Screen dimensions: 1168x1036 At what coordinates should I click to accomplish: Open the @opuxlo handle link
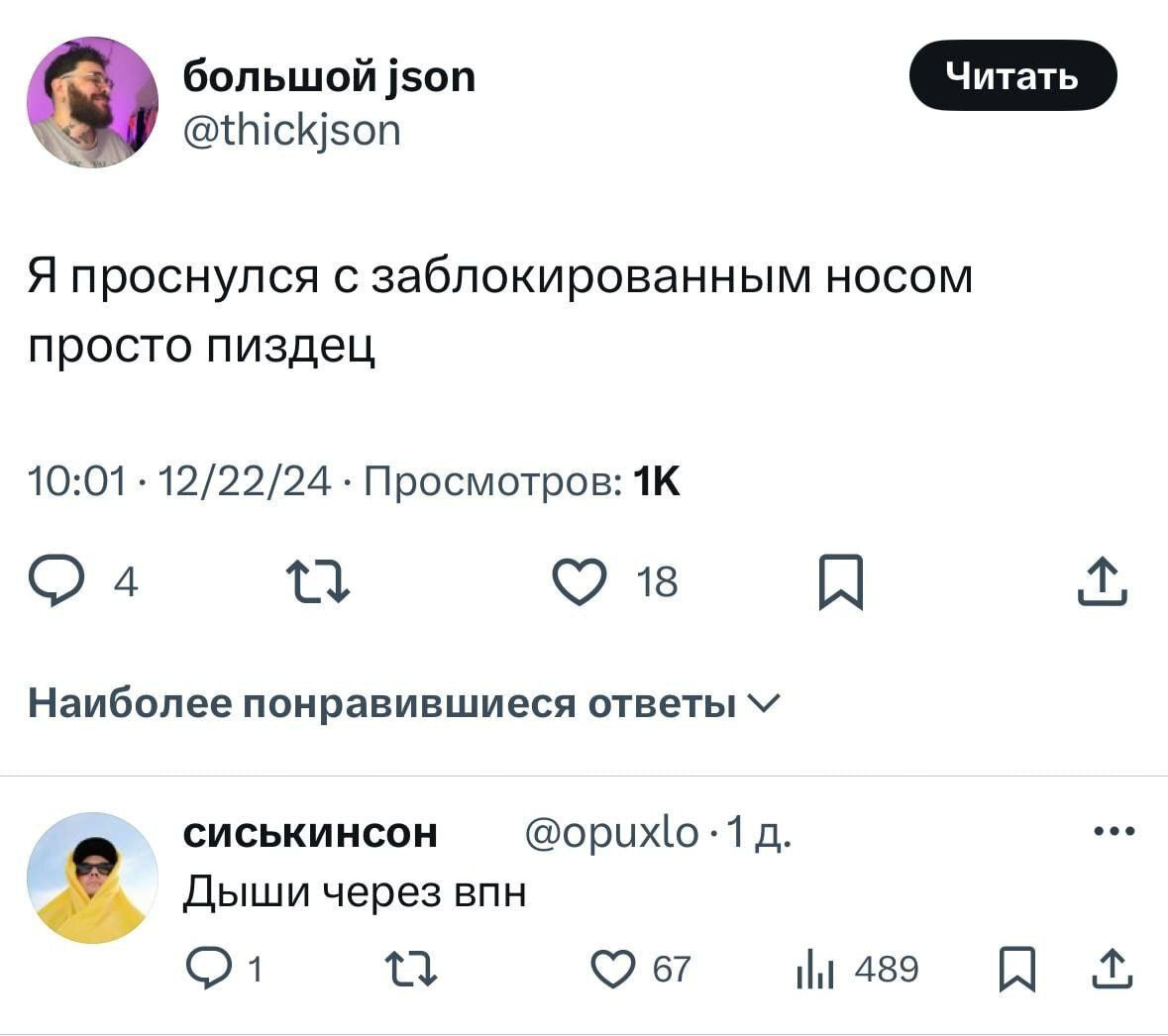coord(611,833)
